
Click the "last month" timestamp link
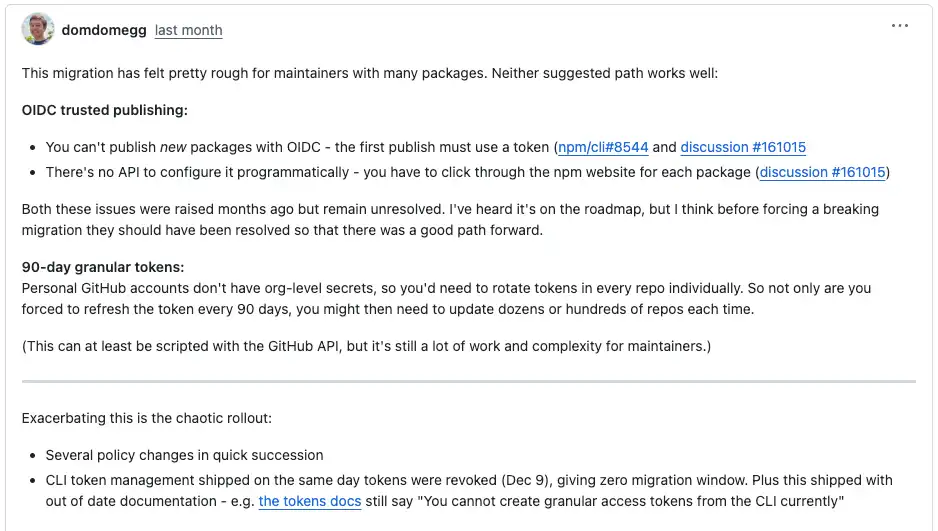click(188, 30)
